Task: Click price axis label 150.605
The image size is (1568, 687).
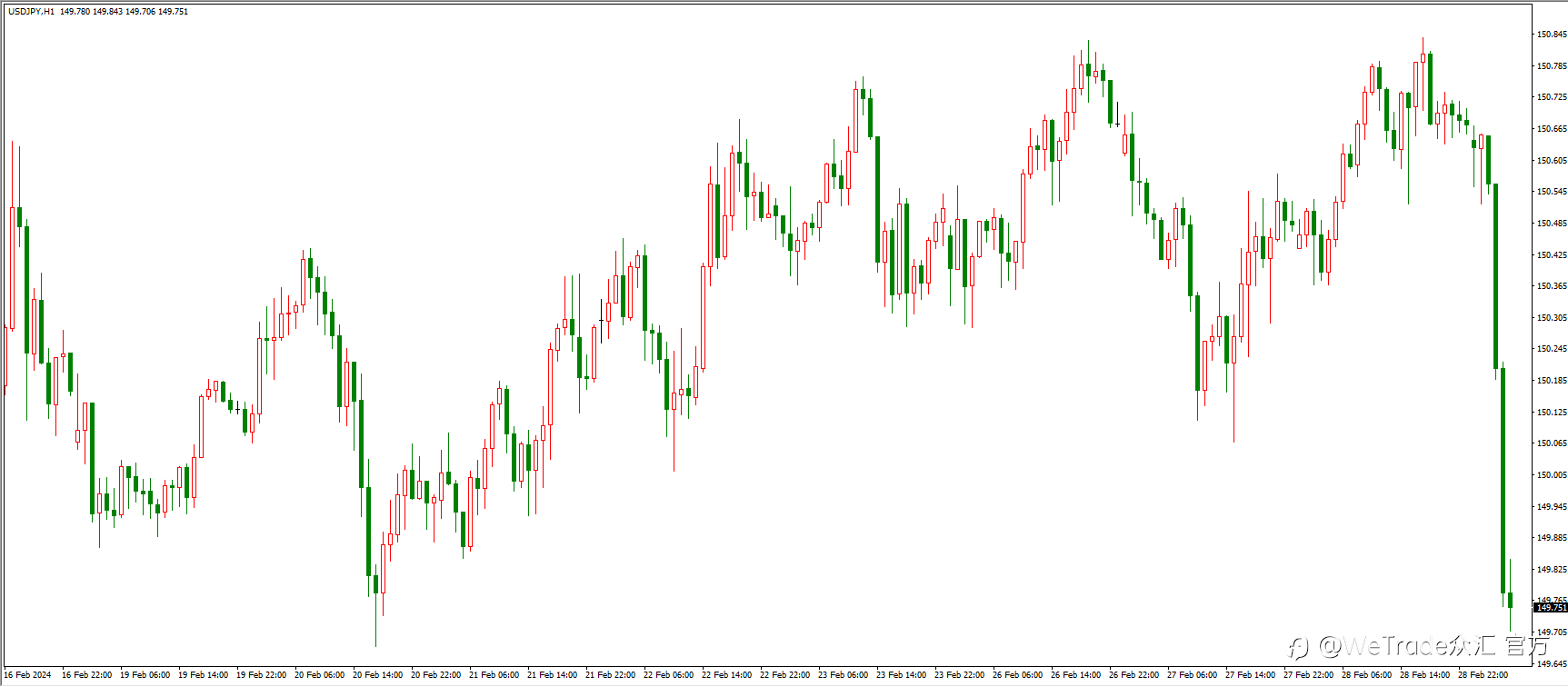Action: (1552, 161)
